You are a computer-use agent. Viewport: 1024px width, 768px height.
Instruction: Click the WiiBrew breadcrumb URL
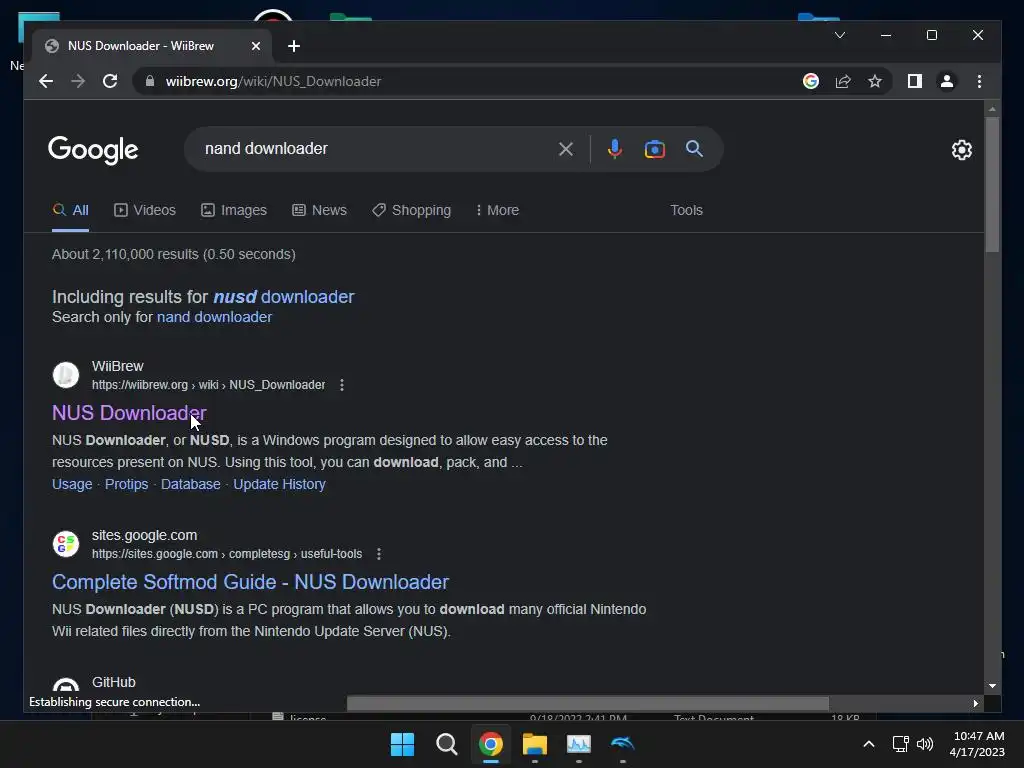pyautogui.click(x=208, y=385)
